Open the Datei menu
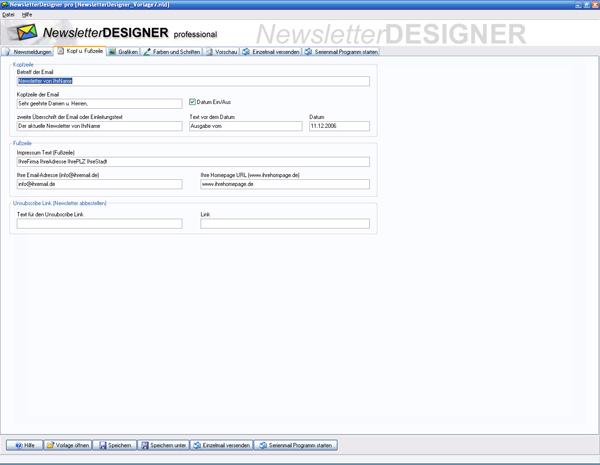 (x=9, y=14)
